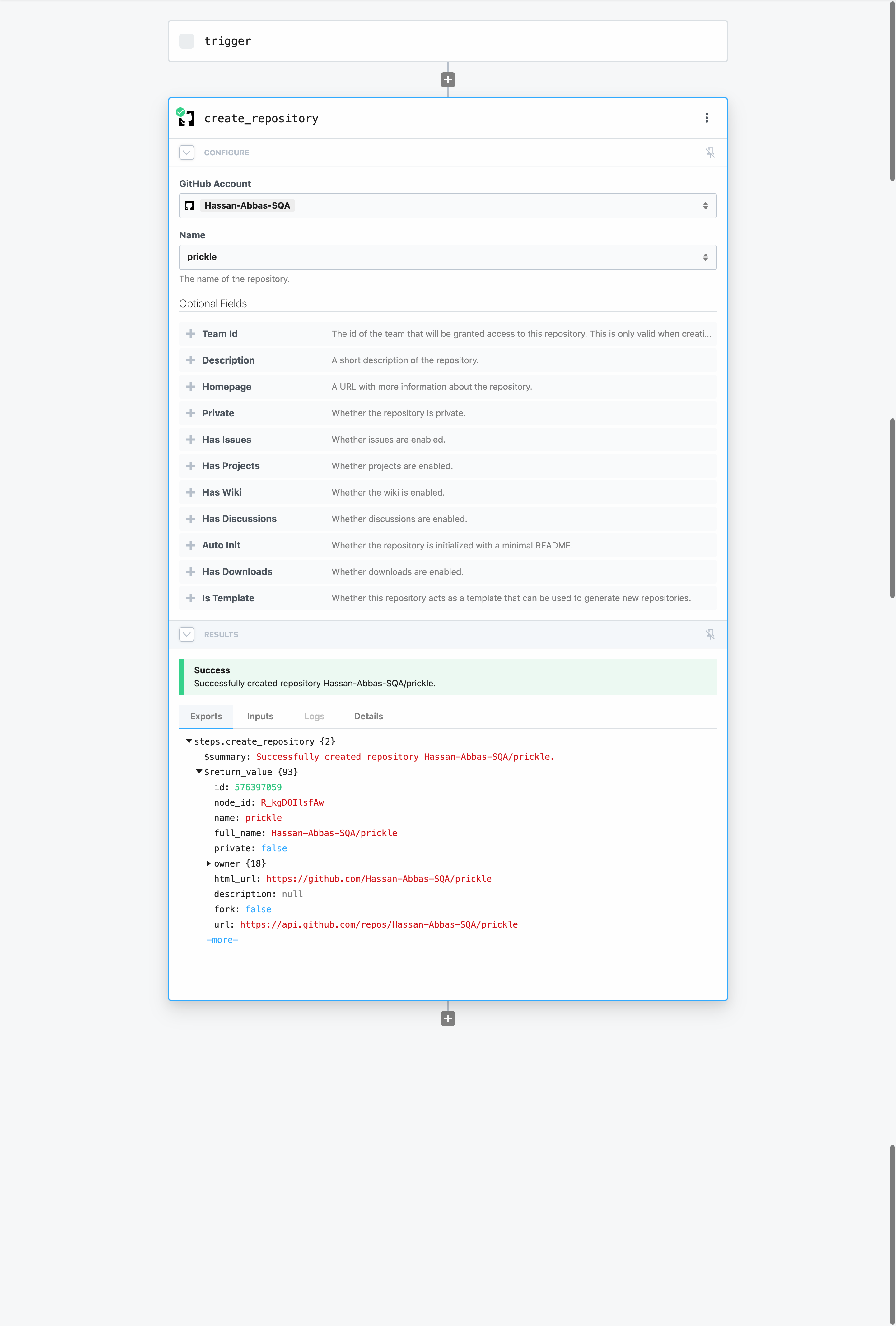Viewport: 896px width, 1326px height.
Task: Open the html_url repository link
Action: point(379,879)
